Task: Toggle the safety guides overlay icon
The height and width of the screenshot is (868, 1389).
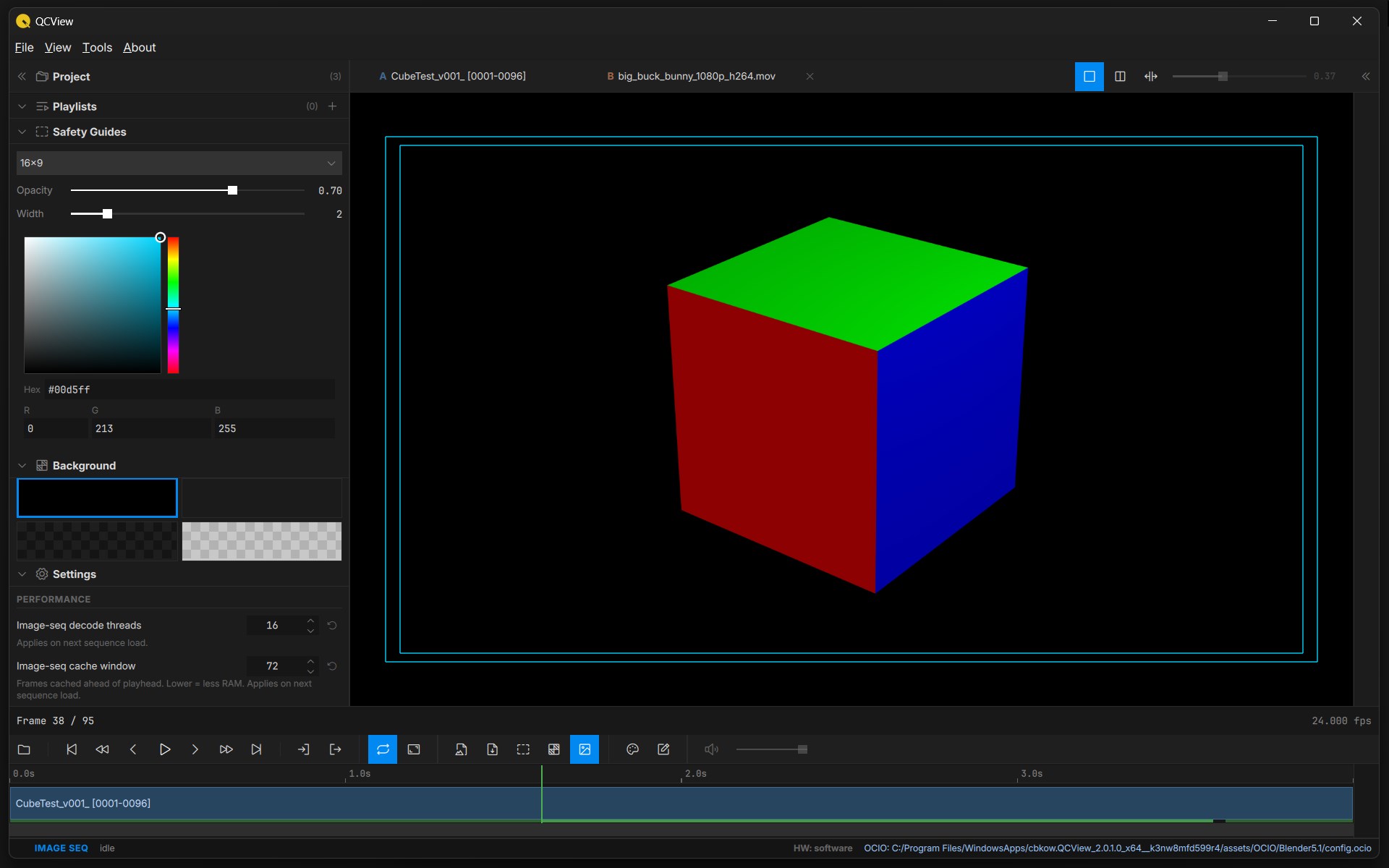Action: tap(523, 749)
